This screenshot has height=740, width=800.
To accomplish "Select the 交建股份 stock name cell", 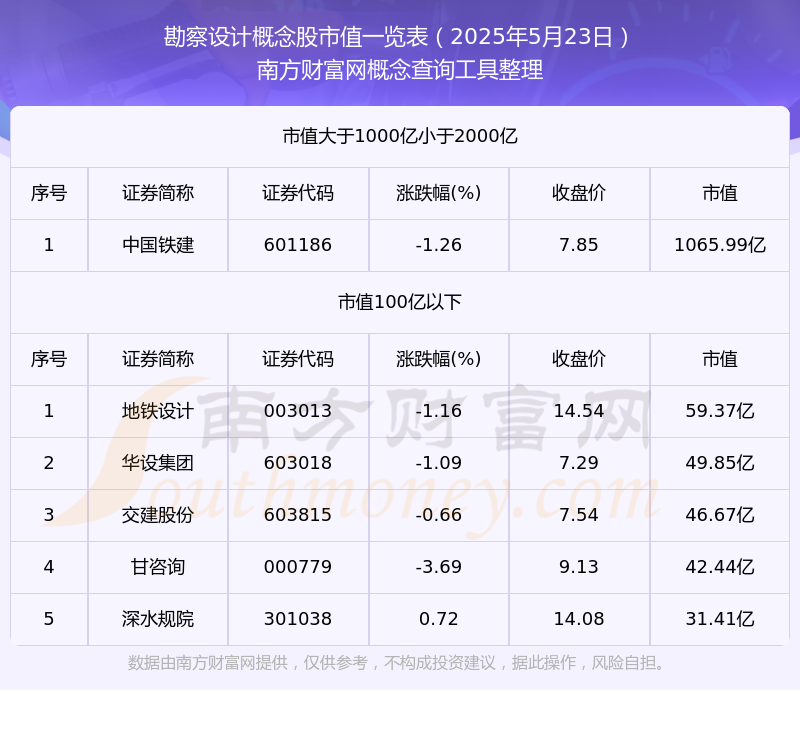I will click(158, 515).
